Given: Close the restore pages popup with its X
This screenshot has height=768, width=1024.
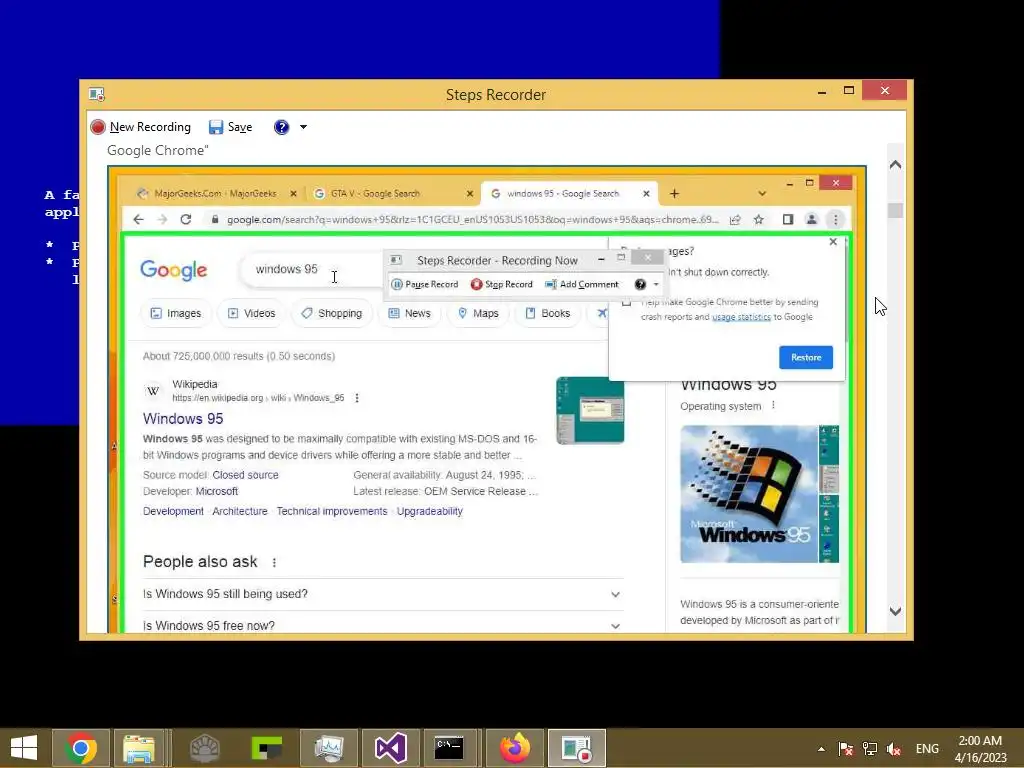Looking at the screenshot, I should [833, 242].
